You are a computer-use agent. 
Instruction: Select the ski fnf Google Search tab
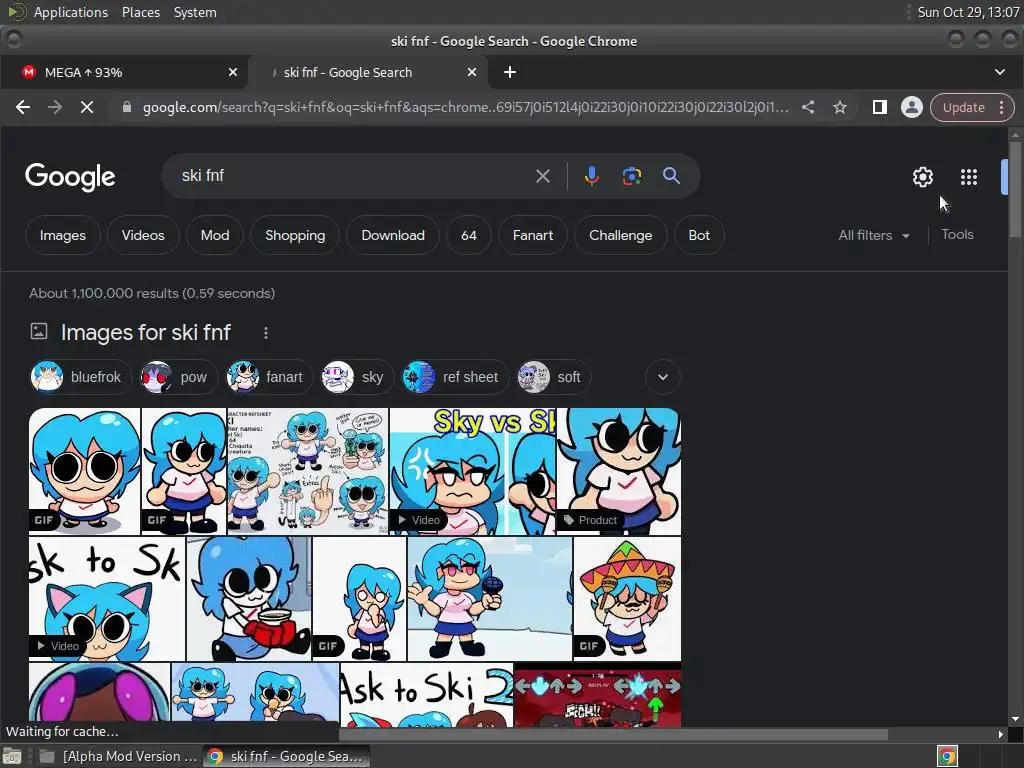pos(369,72)
